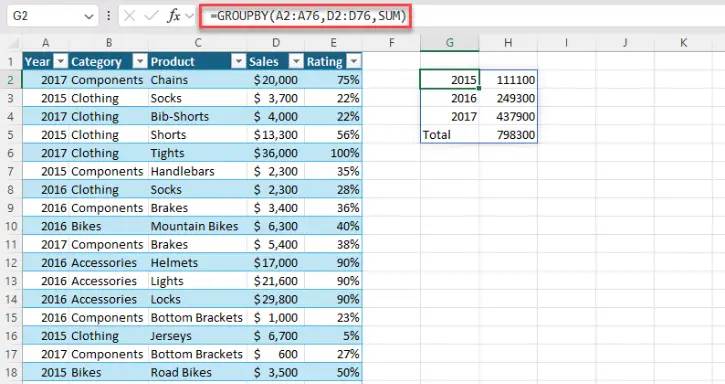Viewport: 725px width, 384px height.
Task: Select row 10 header
Action: (x=11, y=226)
